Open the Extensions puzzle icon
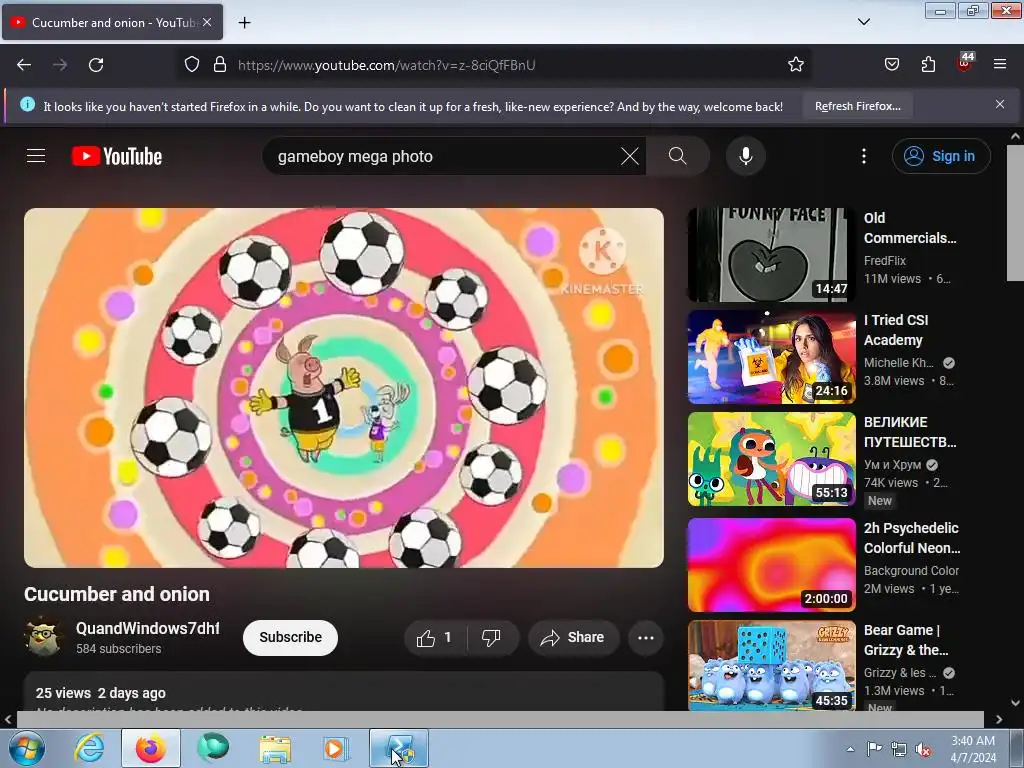Viewport: 1024px width, 768px height. [x=928, y=65]
